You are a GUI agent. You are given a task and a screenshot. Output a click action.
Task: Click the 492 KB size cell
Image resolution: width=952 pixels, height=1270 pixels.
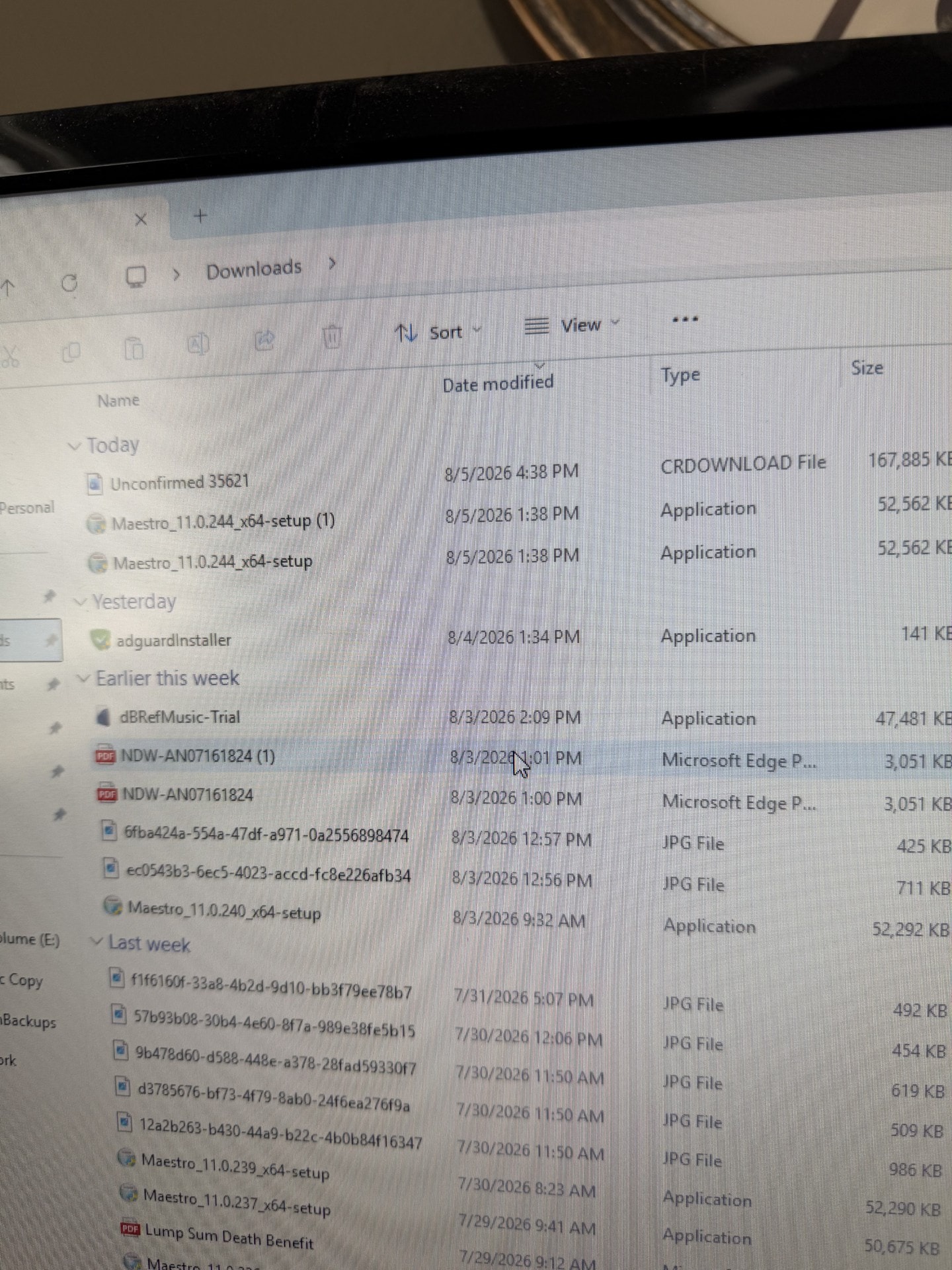point(920,1011)
